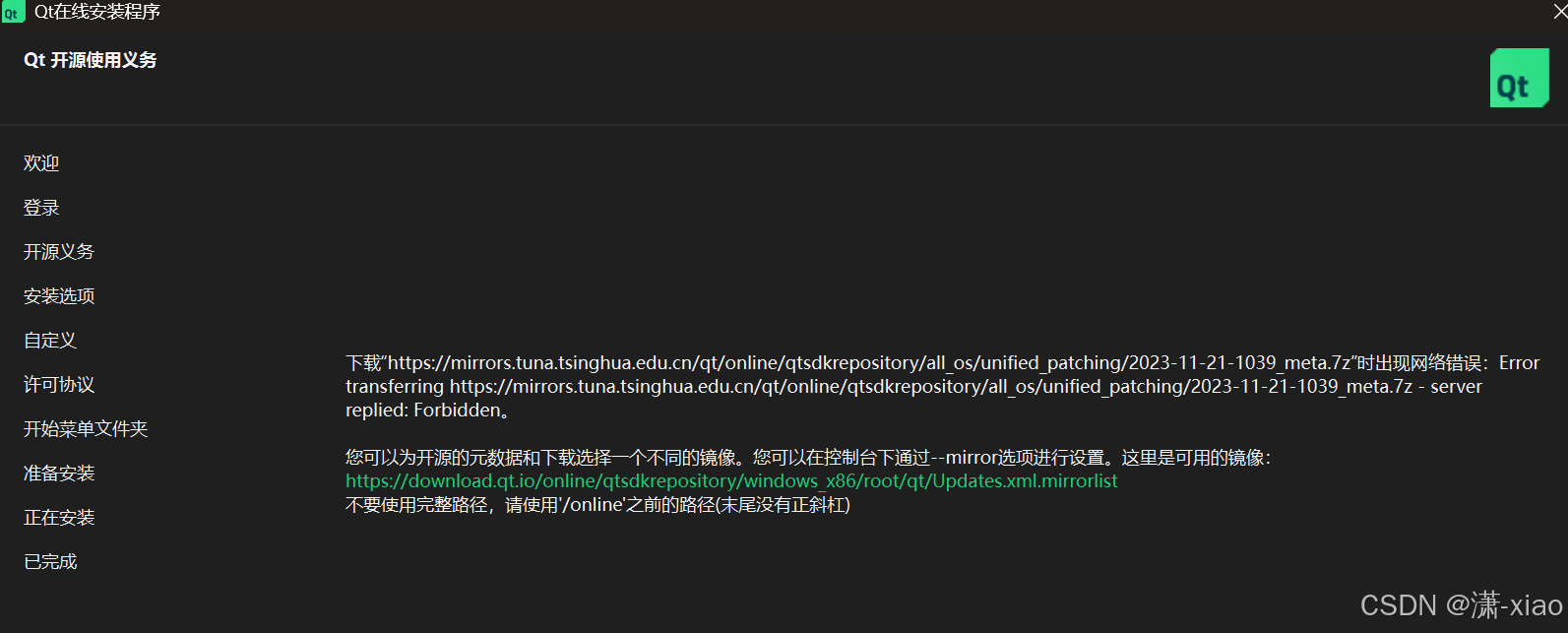The image size is (1568, 633).
Task: Select the 许可协议 step in sidebar
Action: pyautogui.click(x=59, y=385)
